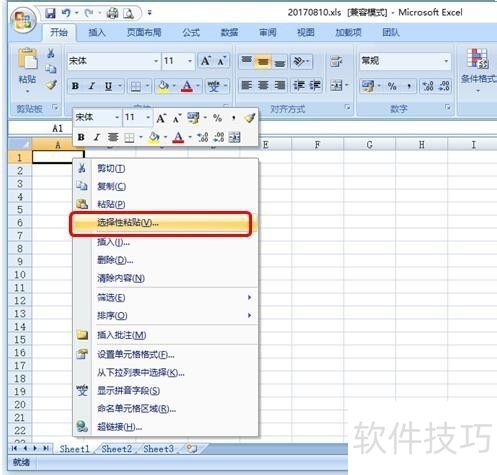This screenshot has width=497, height=475.
Task: Click the Office button
Action: point(23,19)
